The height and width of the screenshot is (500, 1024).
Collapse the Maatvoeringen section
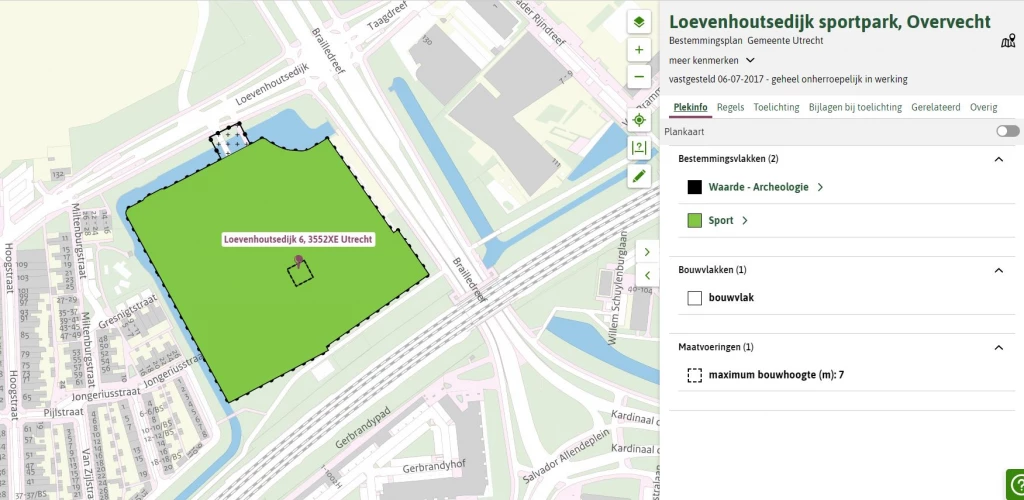(x=997, y=348)
